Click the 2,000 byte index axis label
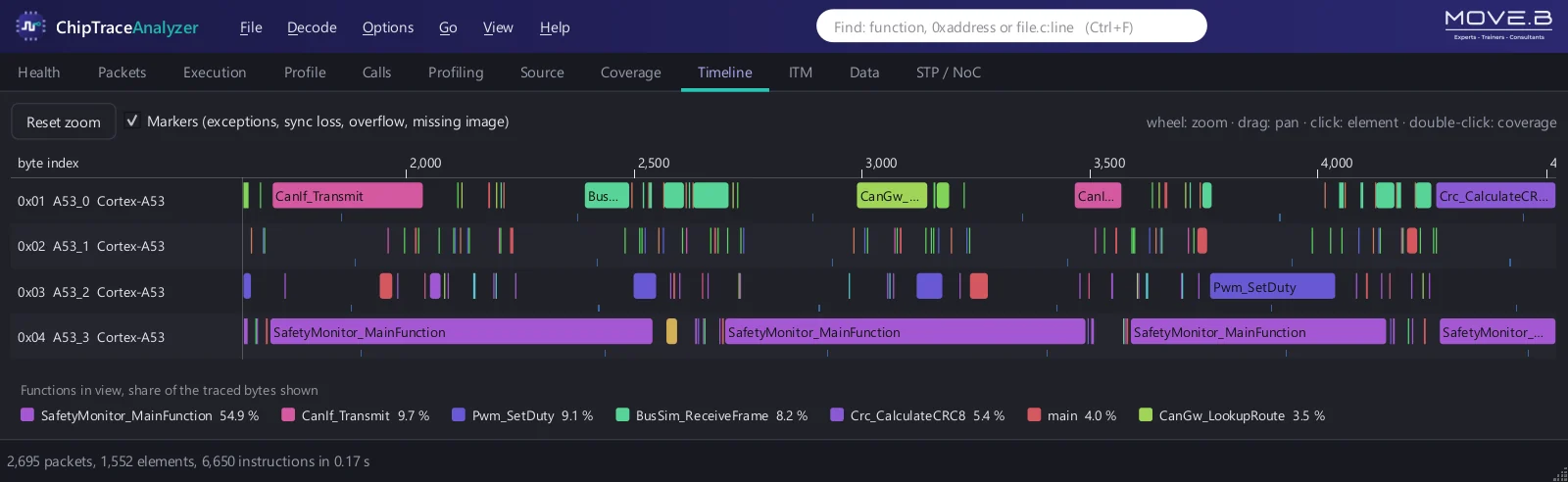This screenshot has height=482, width=1568. tap(425, 163)
